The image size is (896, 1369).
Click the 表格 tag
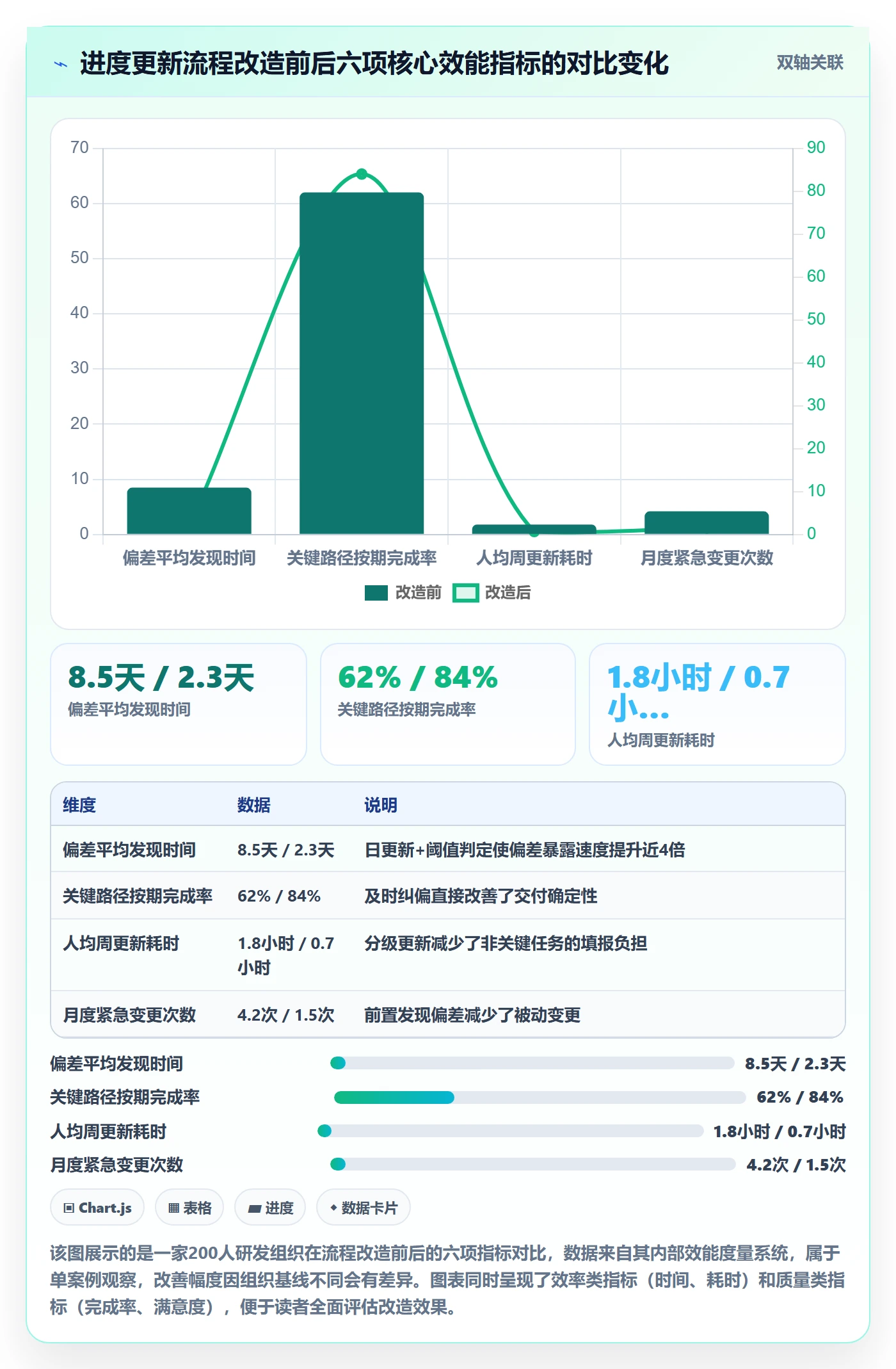click(189, 1208)
